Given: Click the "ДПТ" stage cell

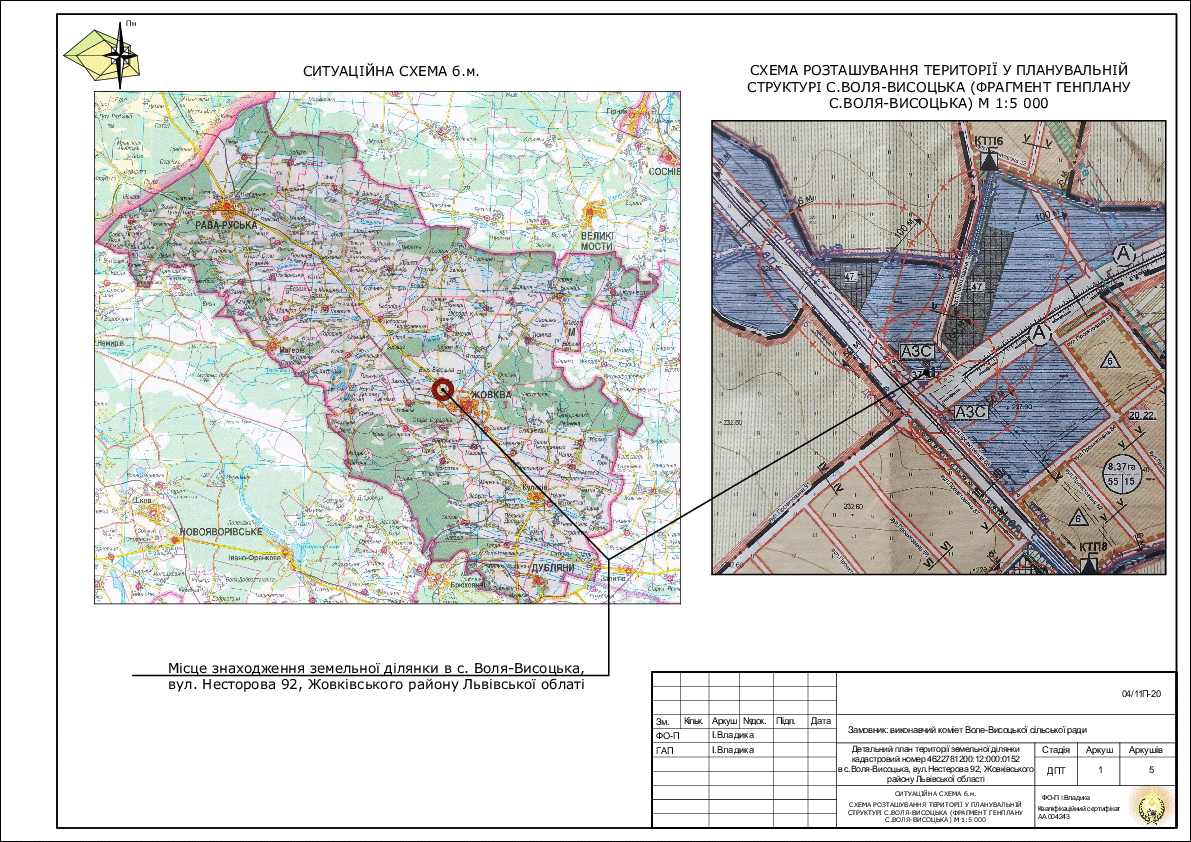Looking at the screenshot, I should 1056,771.
